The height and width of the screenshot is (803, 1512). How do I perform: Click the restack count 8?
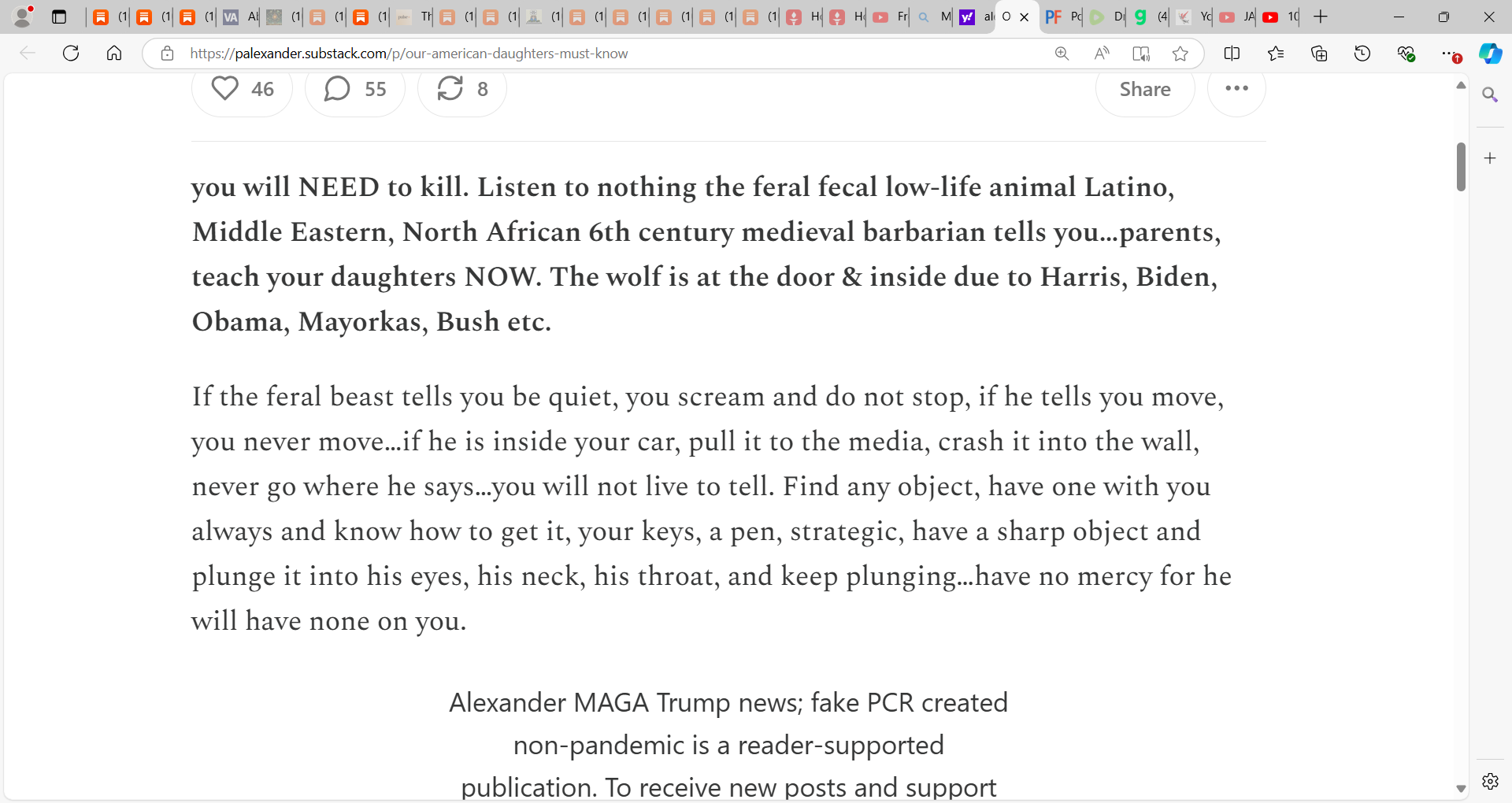[x=483, y=89]
